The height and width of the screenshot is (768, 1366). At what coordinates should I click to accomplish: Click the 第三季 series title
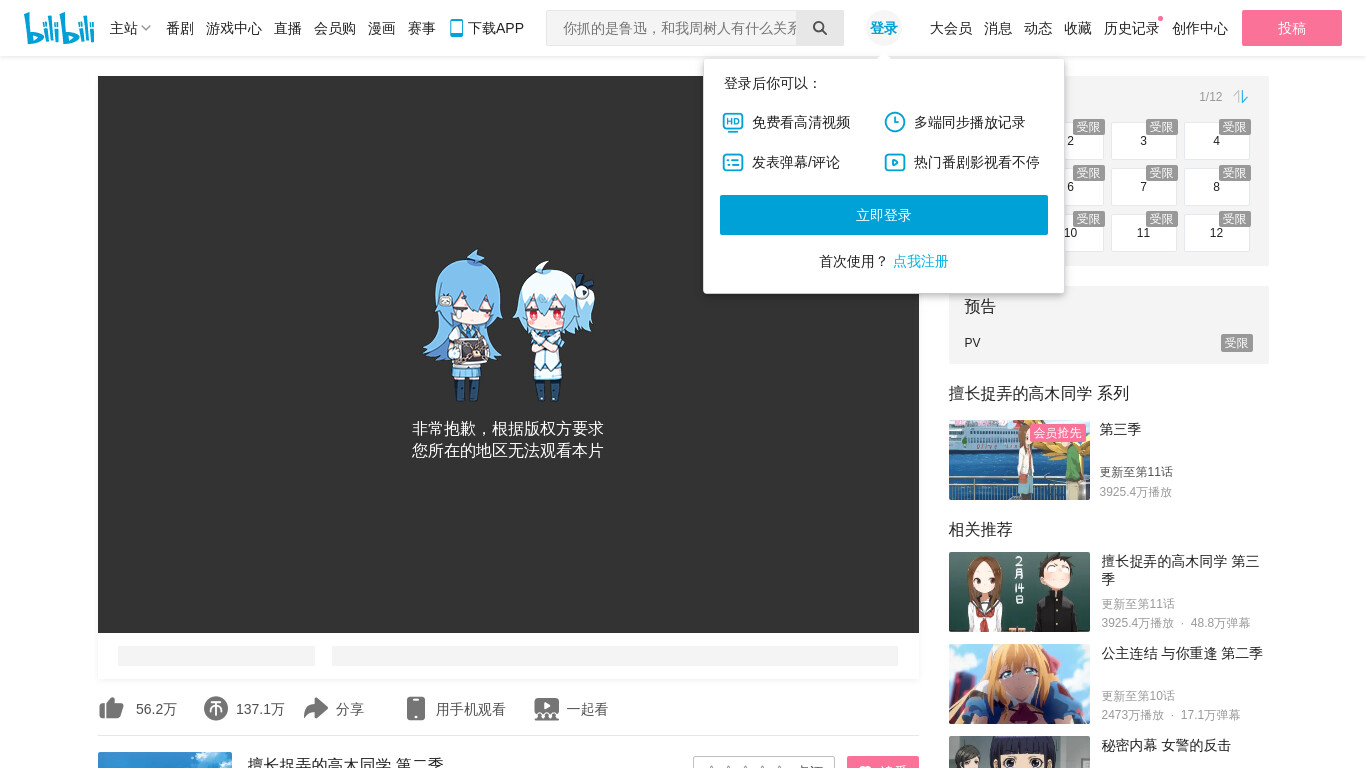(1120, 430)
